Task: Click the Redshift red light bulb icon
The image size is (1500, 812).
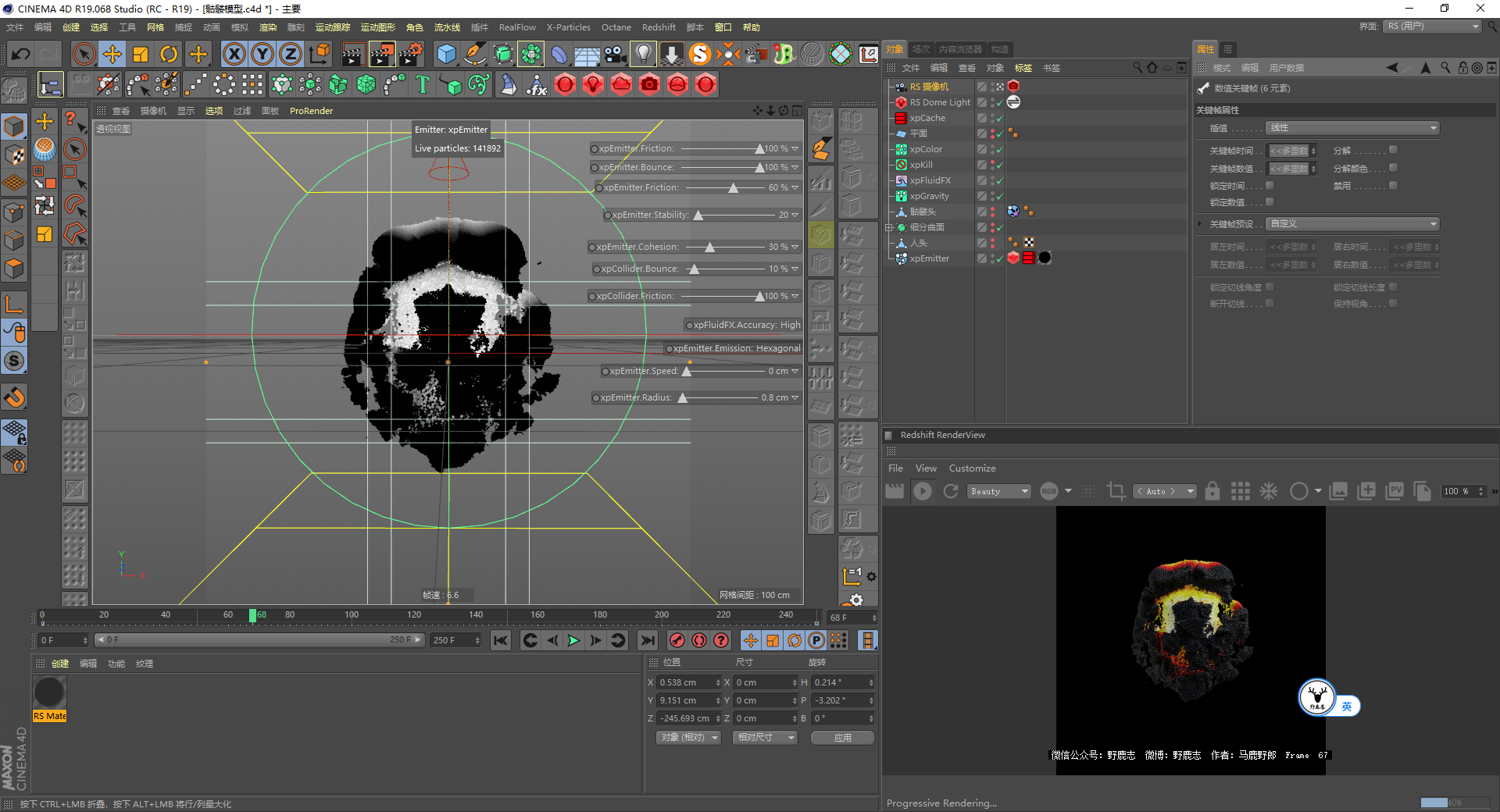Action: pos(593,84)
